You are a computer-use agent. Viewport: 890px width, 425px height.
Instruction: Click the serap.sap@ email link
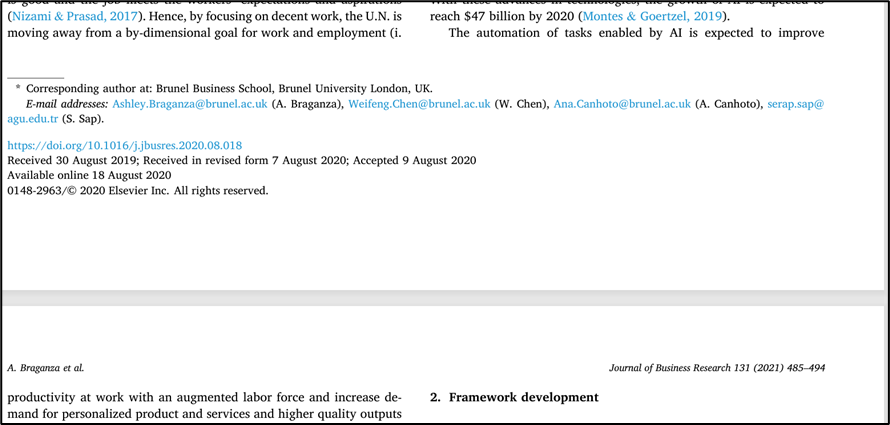pyautogui.click(x=795, y=104)
